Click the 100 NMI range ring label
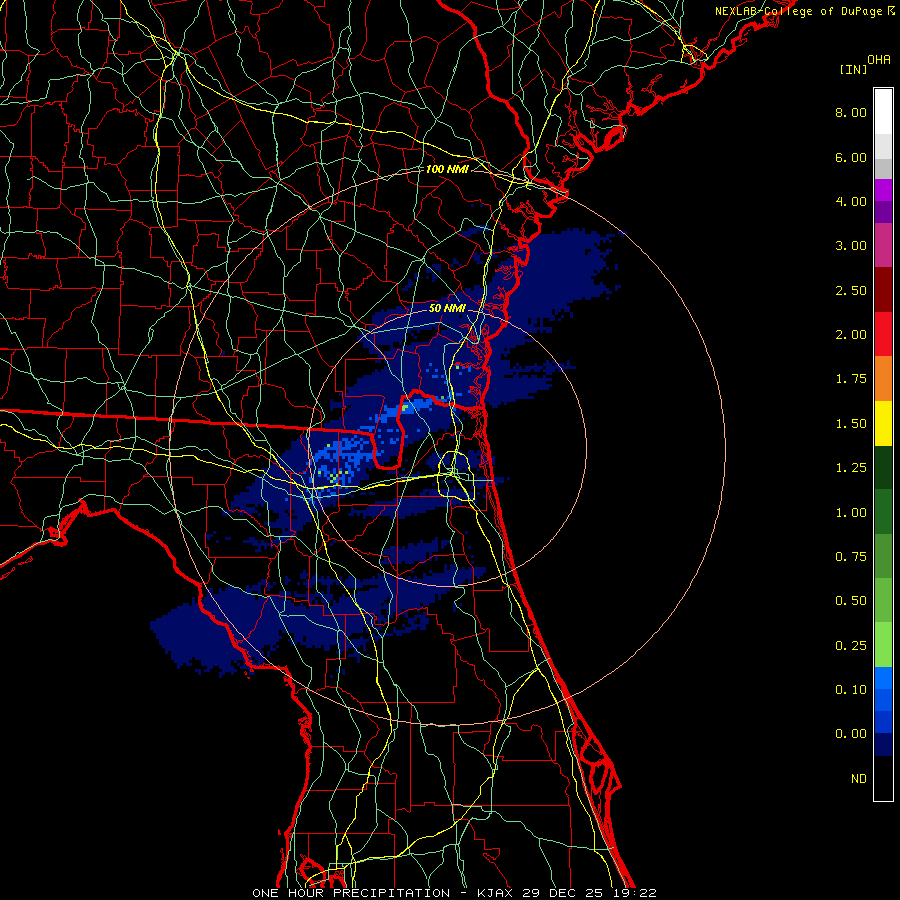The width and height of the screenshot is (900, 900). pos(447,169)
